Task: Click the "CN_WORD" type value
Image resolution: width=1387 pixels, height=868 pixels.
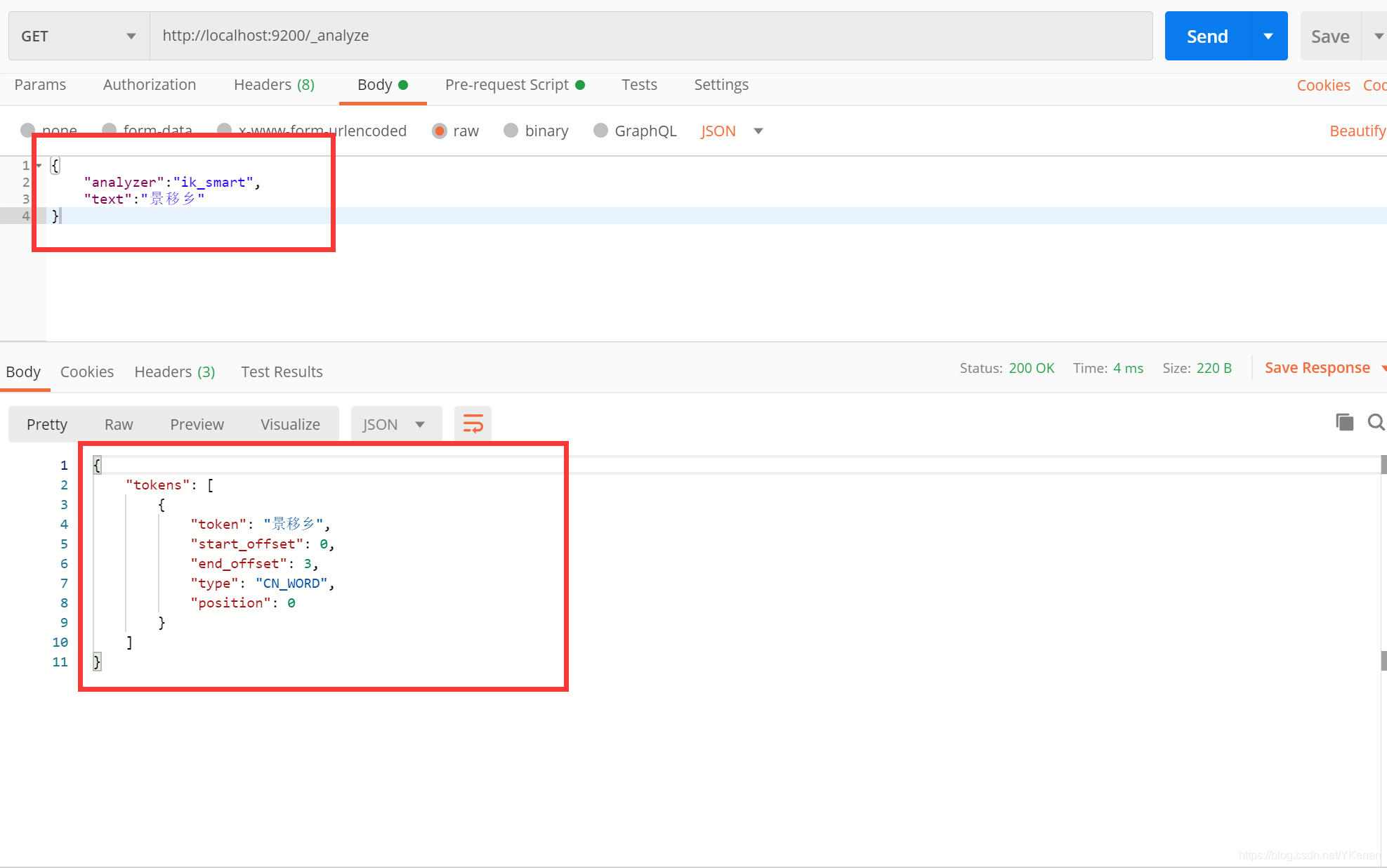Action: pyautogui.click(x=291, y=583)
